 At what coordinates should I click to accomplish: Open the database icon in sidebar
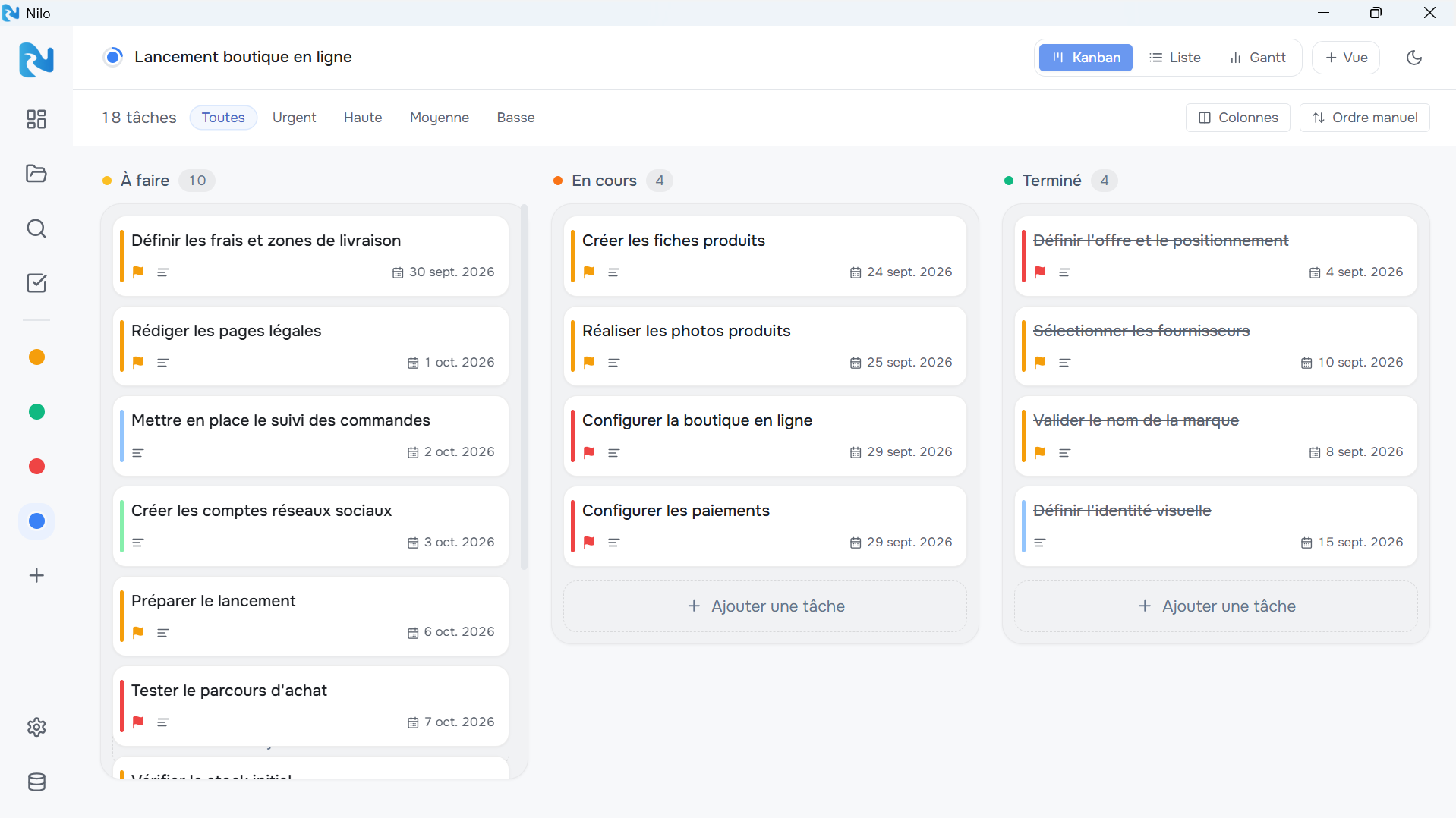point(36,782)
